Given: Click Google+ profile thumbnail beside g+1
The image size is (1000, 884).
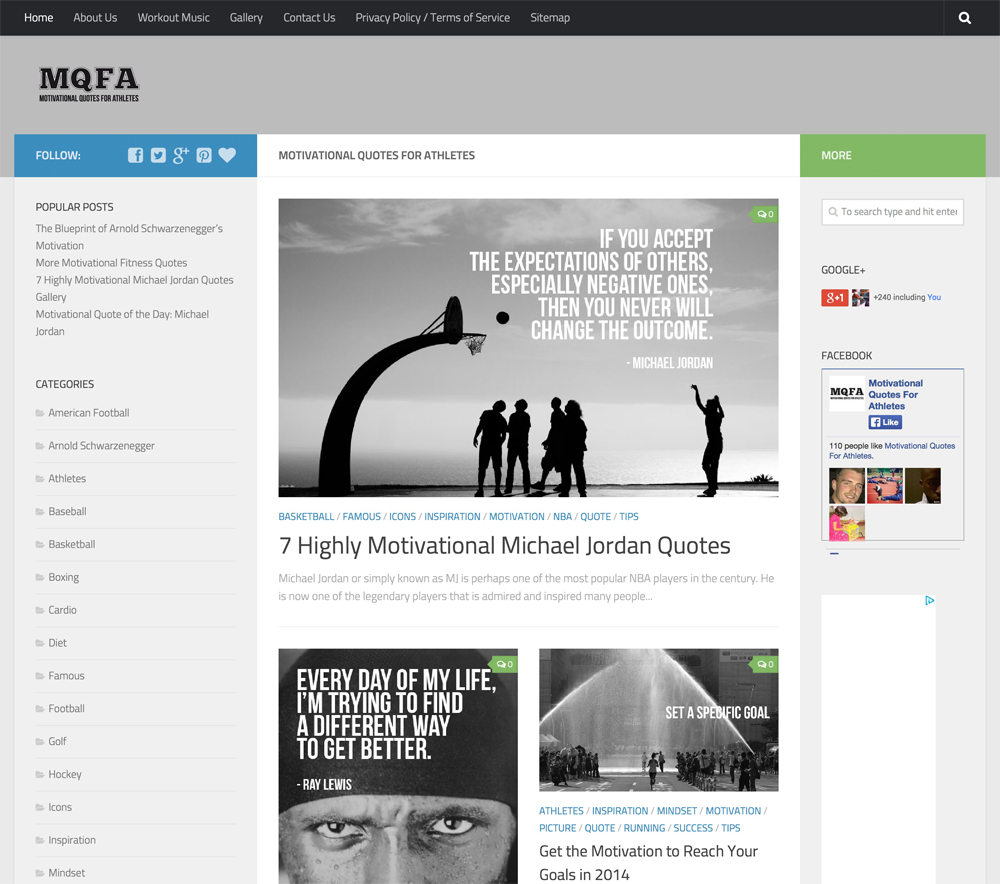Looking at the screenshot, I should [x=860, y=298].
